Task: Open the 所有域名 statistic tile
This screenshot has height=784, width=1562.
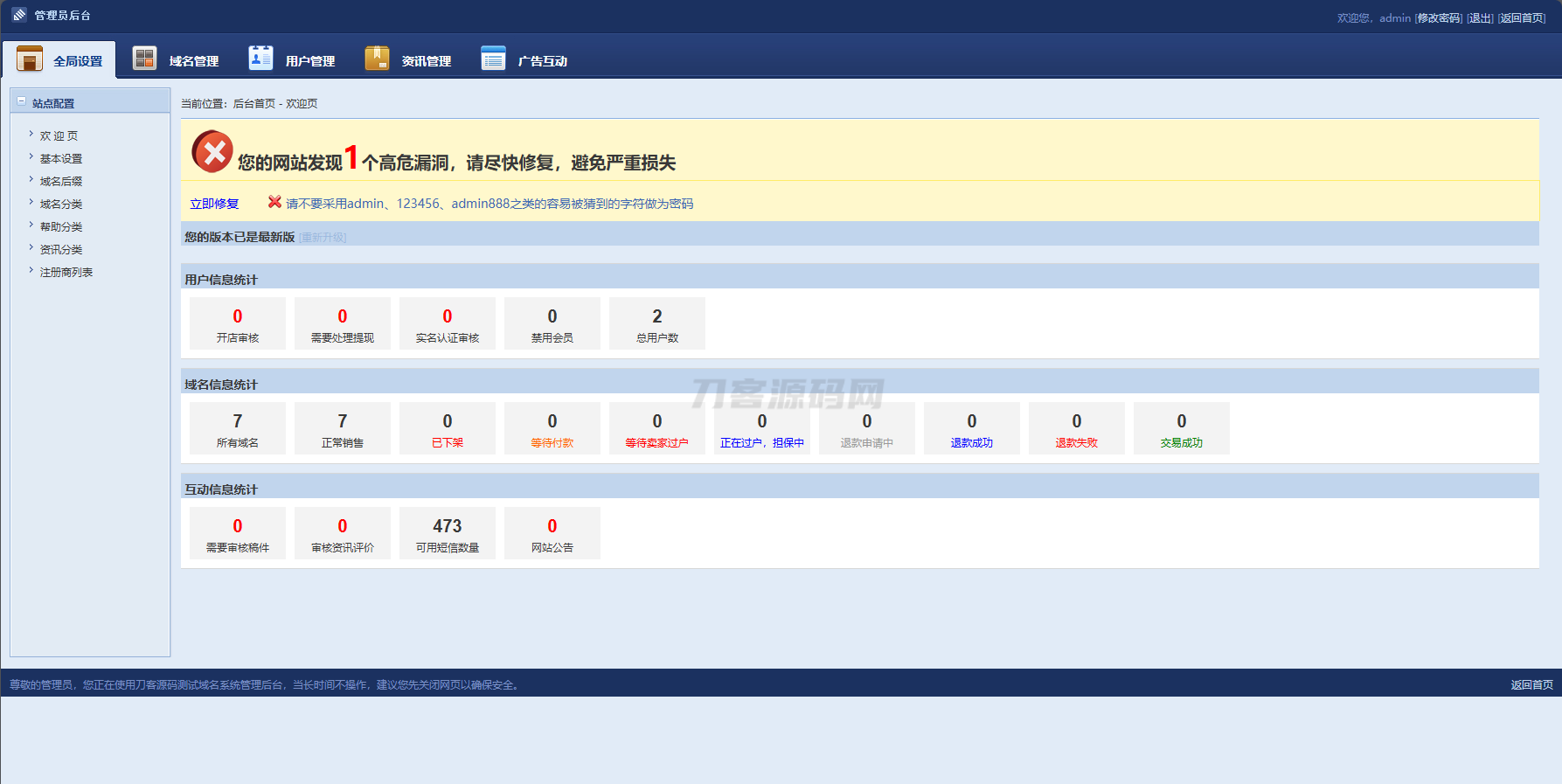Action: tap(238, 428)
